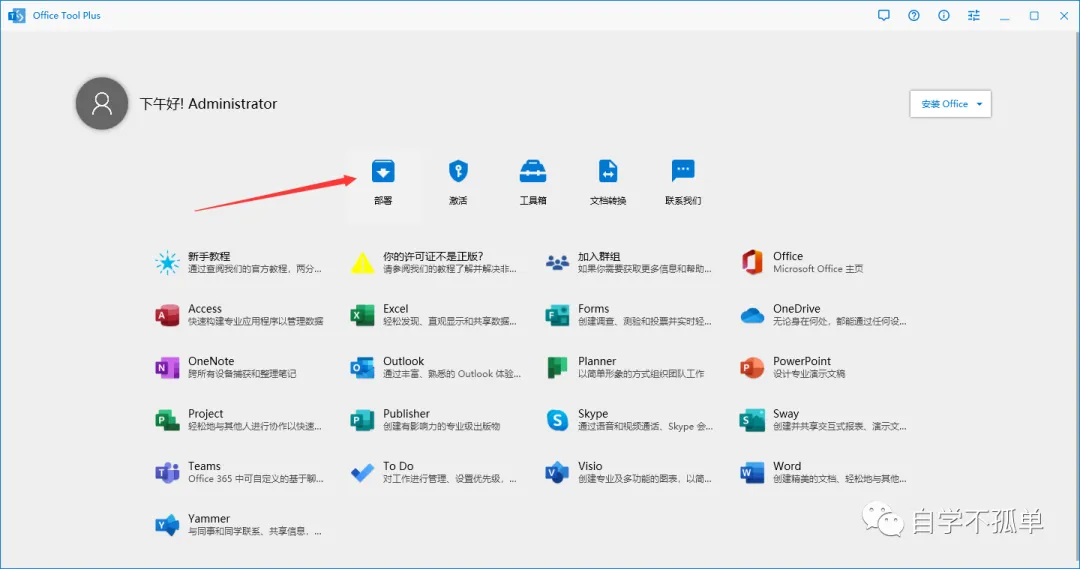Image resolution: width=1080 pixels, height=569 pixels.
Task: Expand the 安装 Office dropdown arrow
Action: coord(979,104)
